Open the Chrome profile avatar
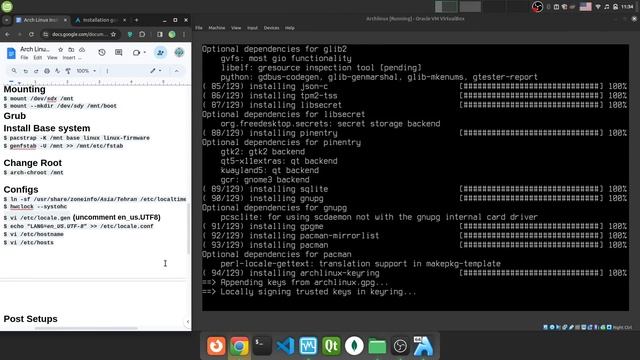The height and width of the screenshot is (360, 640). coord(172,35)
